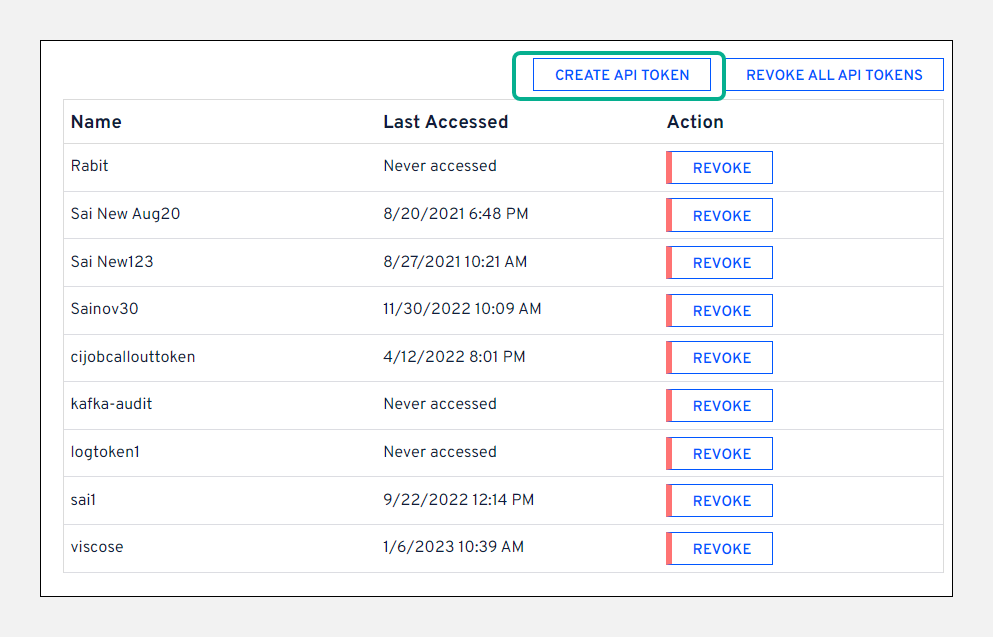This screenshot has width=993, height=637.
Task: Revoke the sai1 token
Action: coord(721,501)
